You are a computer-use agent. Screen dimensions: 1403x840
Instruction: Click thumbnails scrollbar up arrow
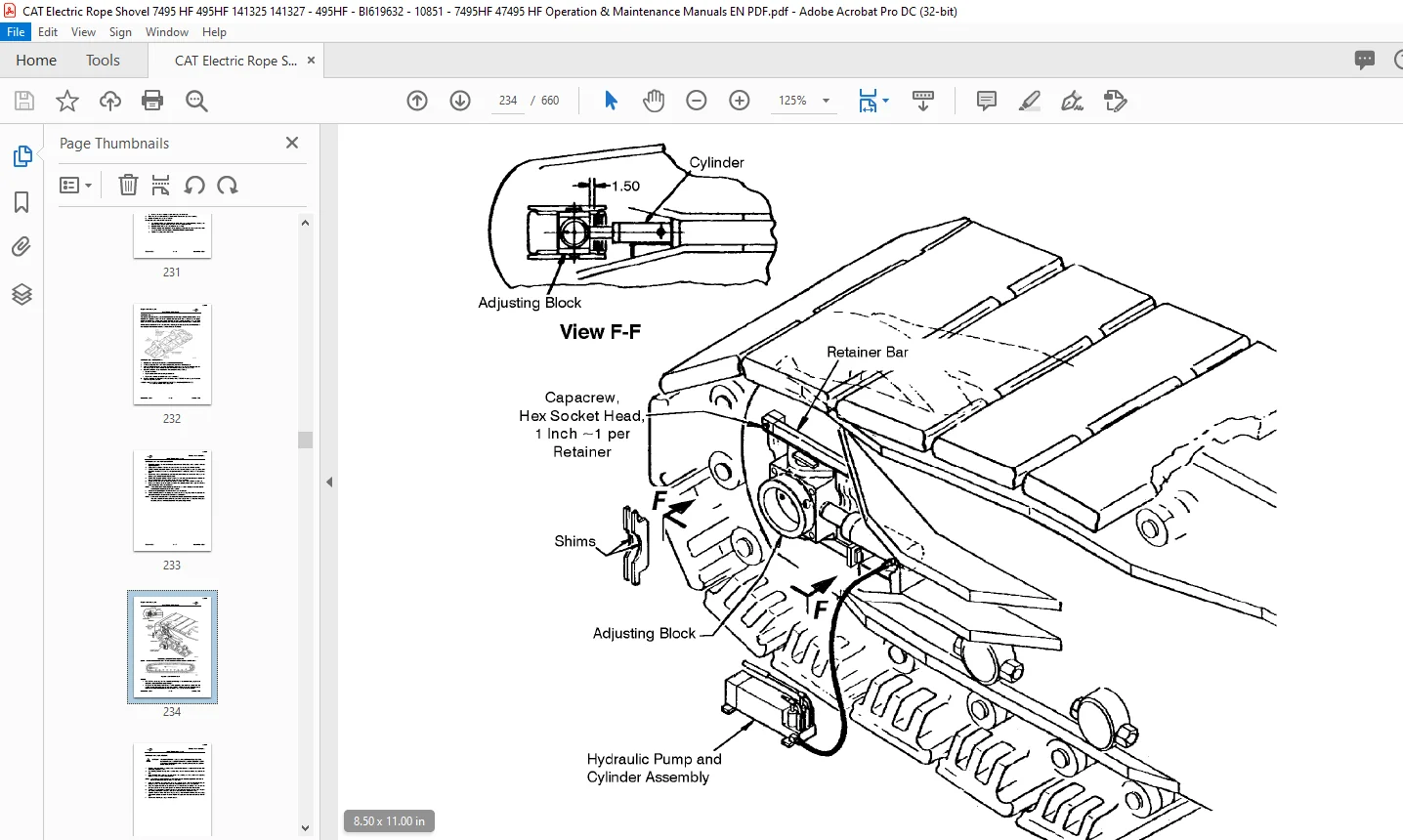(305, 223)
